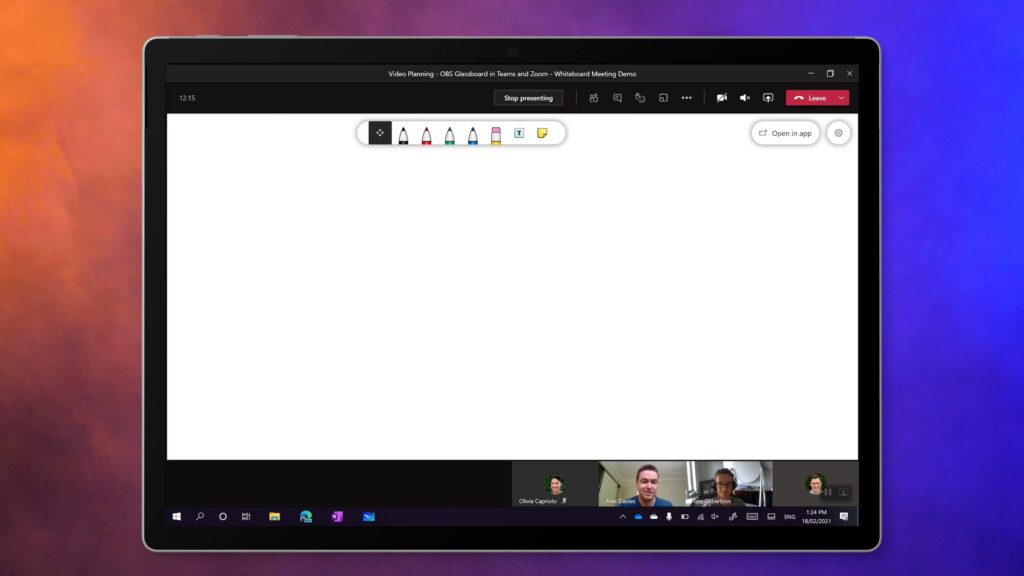Unmute the microphone
The image size is (1024, 576).
745,98
